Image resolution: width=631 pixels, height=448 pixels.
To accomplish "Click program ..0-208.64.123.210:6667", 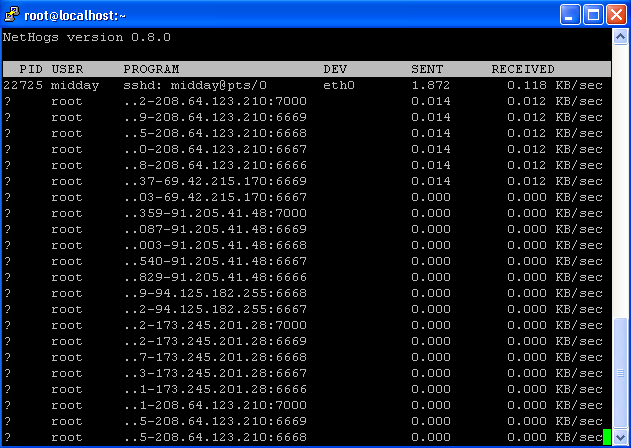I will [215, 149].
